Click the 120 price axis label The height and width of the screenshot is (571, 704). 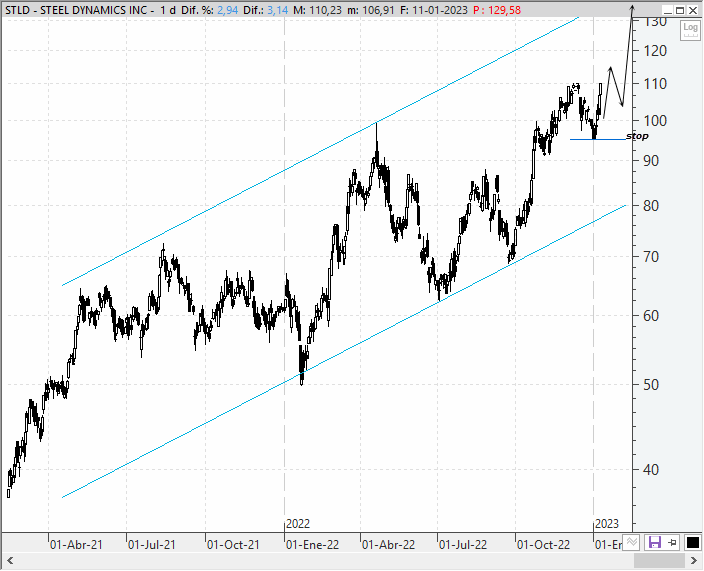coord(655,51)
